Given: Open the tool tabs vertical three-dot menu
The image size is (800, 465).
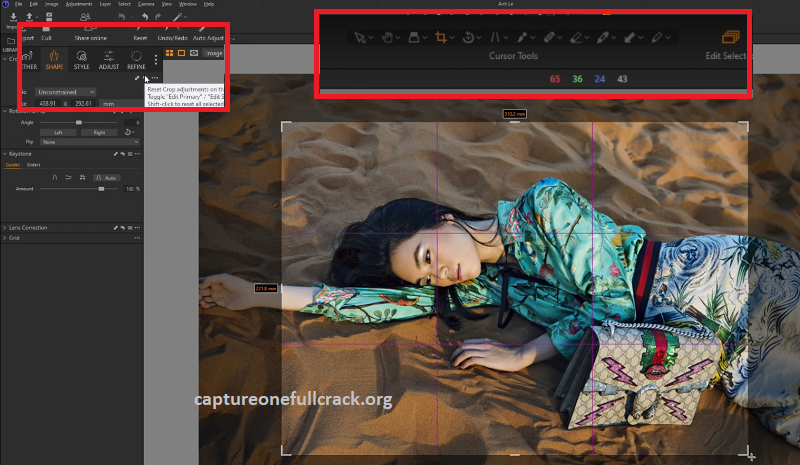Looking at the screenshot, I should pyautogui.click(x=156, y=60).
